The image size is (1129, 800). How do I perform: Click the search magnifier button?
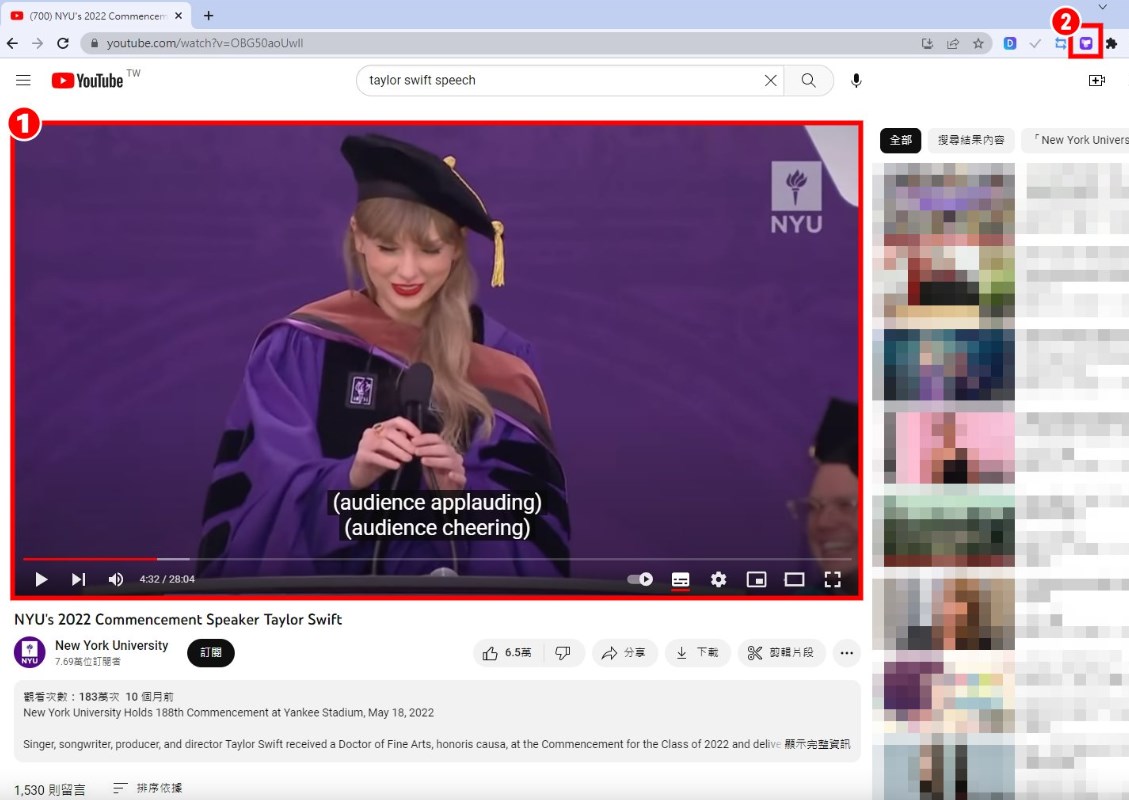808,80
